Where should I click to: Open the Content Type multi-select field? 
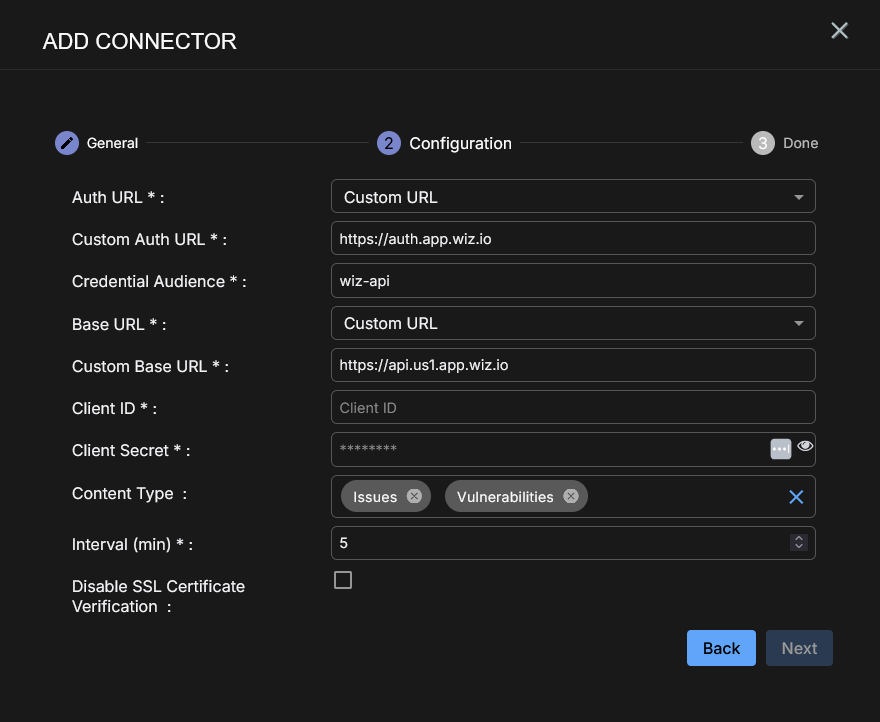click(x=680, y=497)
